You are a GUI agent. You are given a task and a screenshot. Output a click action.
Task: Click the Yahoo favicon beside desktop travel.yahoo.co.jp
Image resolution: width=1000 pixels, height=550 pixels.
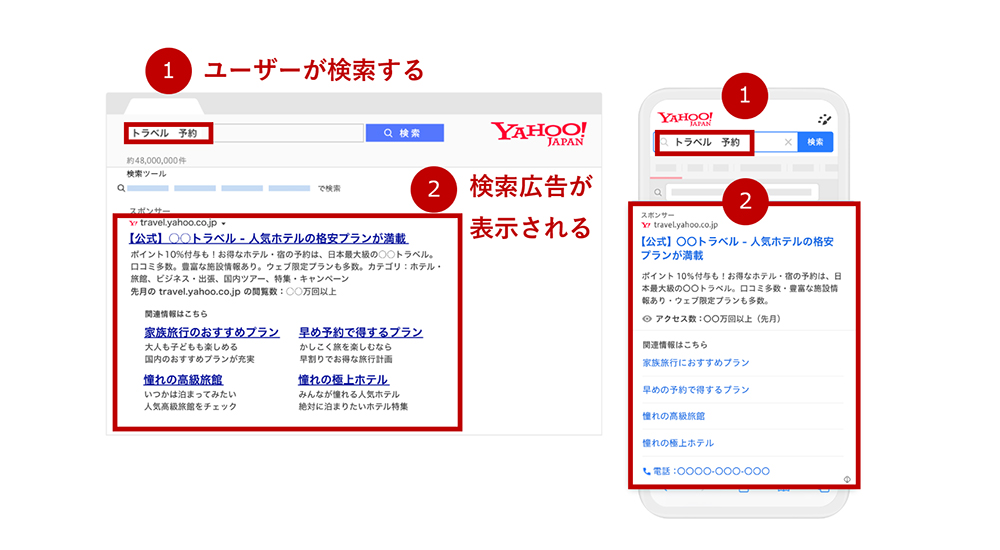pos(133,223)
